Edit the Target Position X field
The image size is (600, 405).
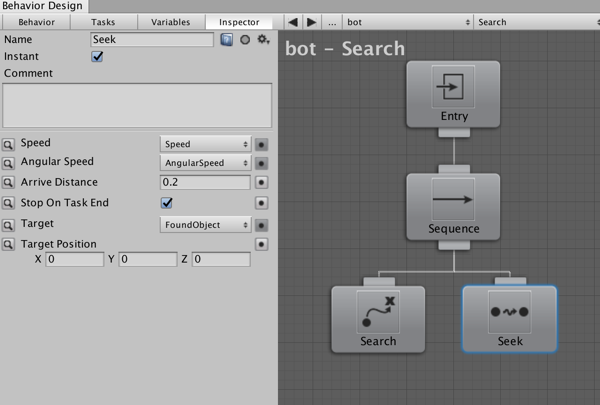point(75,259)
